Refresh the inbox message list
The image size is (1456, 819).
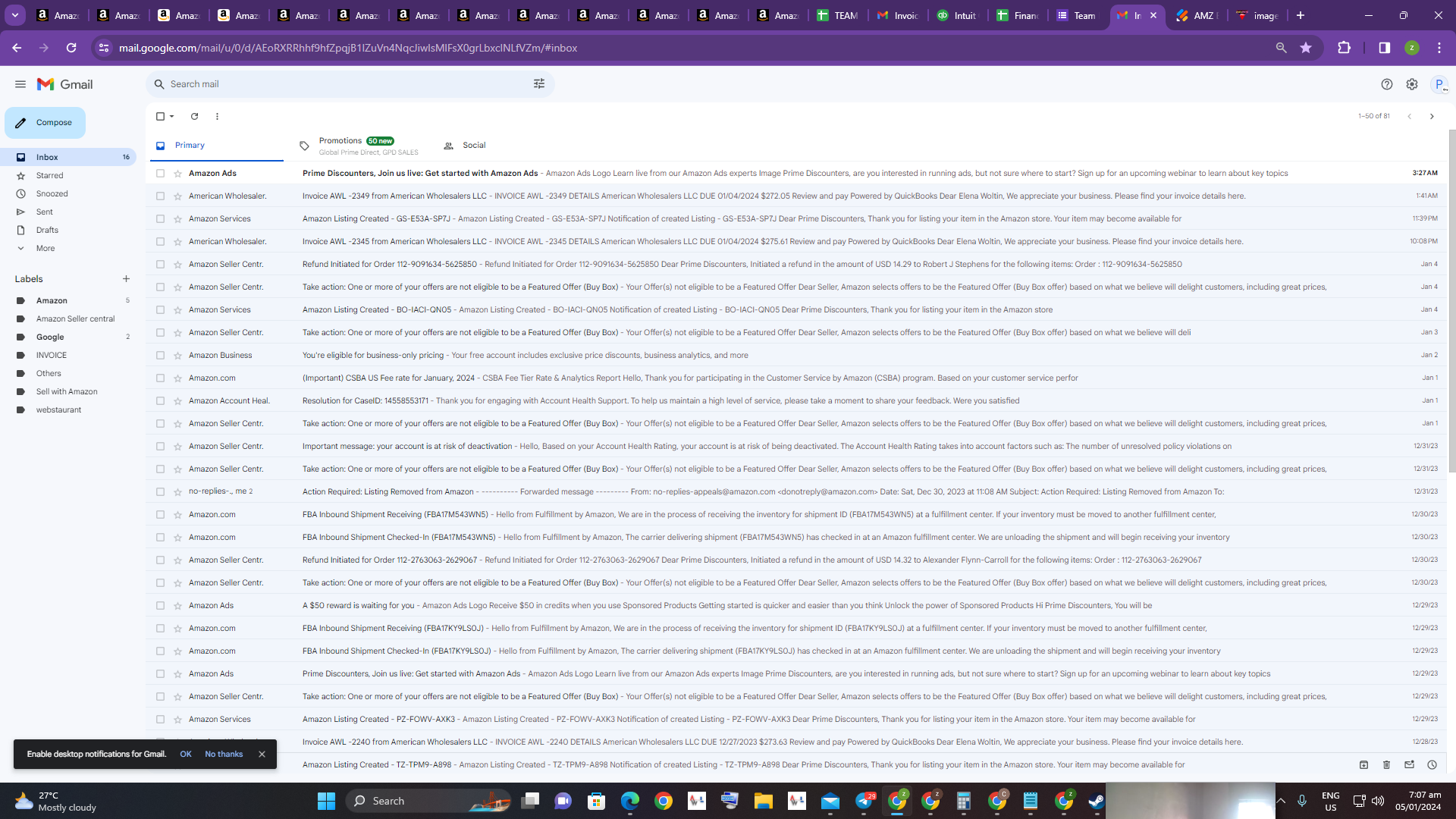click(194, 116)
